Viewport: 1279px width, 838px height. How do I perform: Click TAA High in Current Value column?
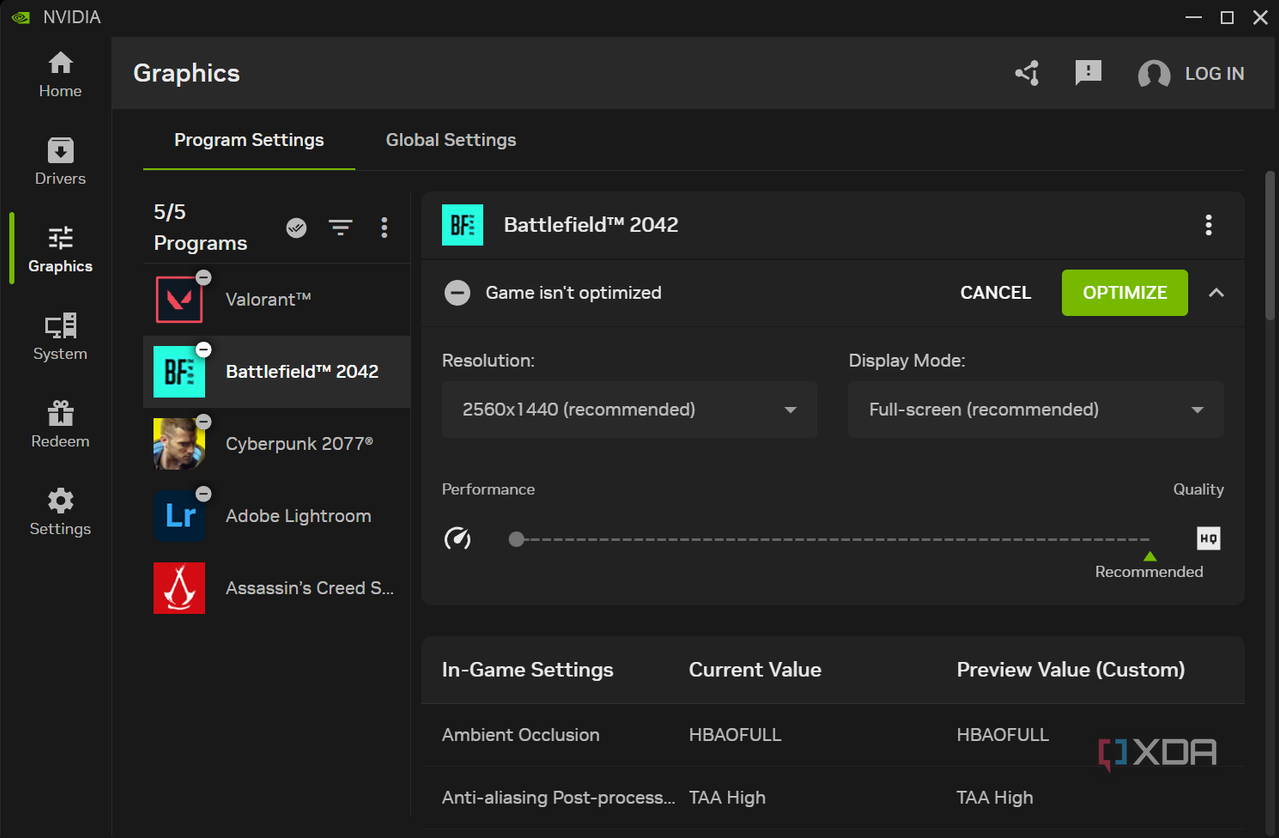click(727, 798)
